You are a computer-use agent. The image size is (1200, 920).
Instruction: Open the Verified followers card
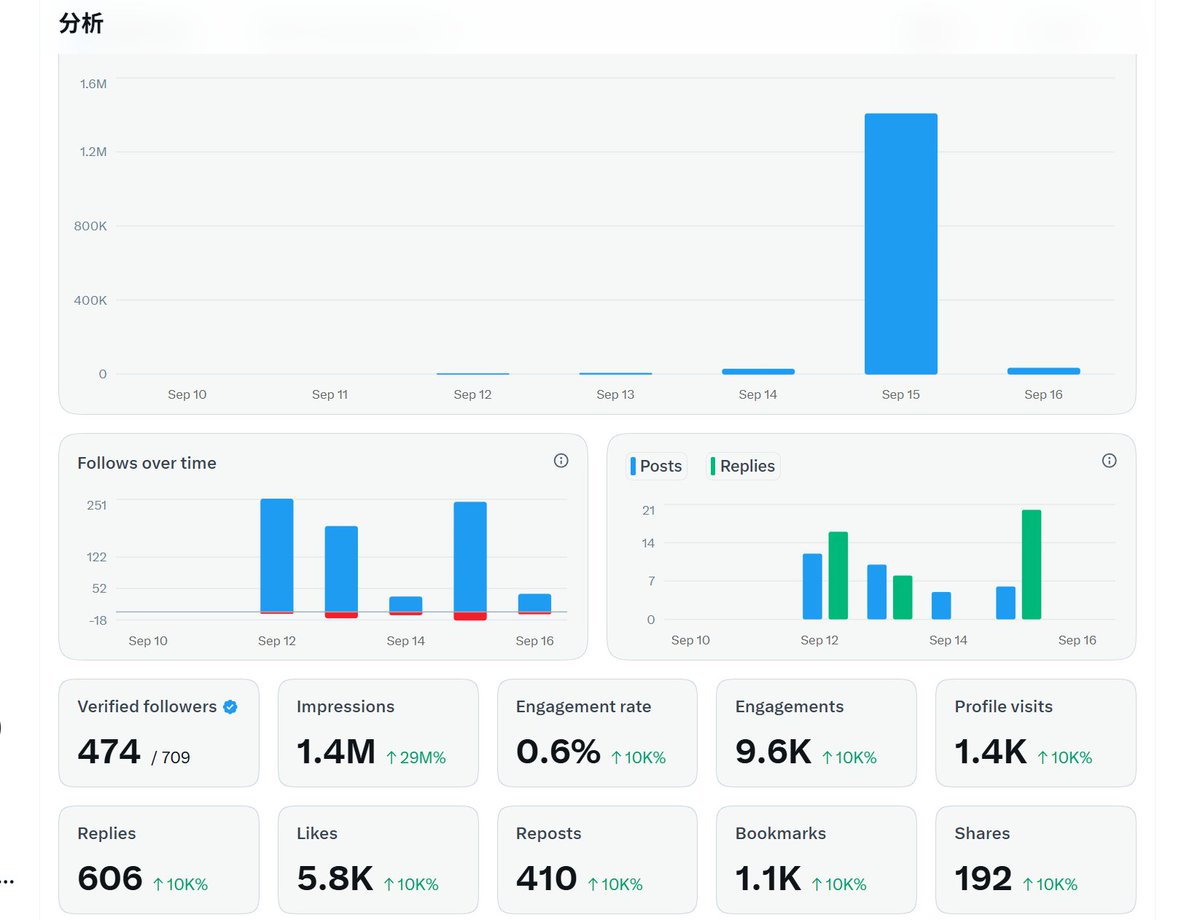click(x=159, y=733)
